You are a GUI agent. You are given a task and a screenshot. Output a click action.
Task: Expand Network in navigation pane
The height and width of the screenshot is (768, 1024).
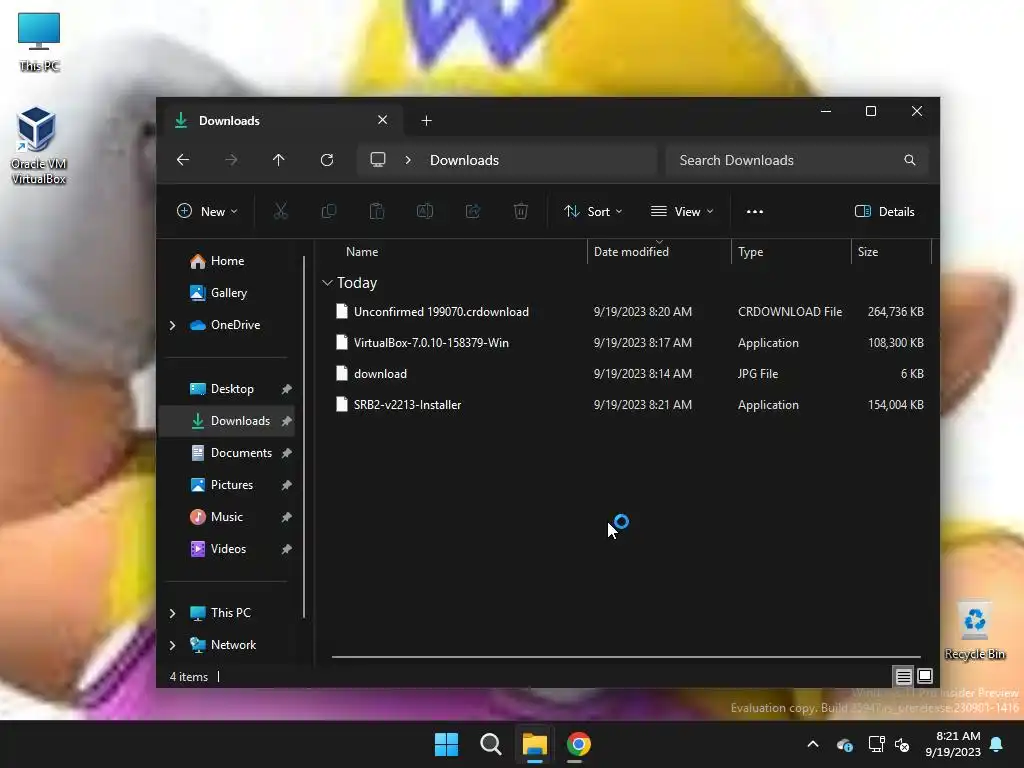(x=172, y=645)
